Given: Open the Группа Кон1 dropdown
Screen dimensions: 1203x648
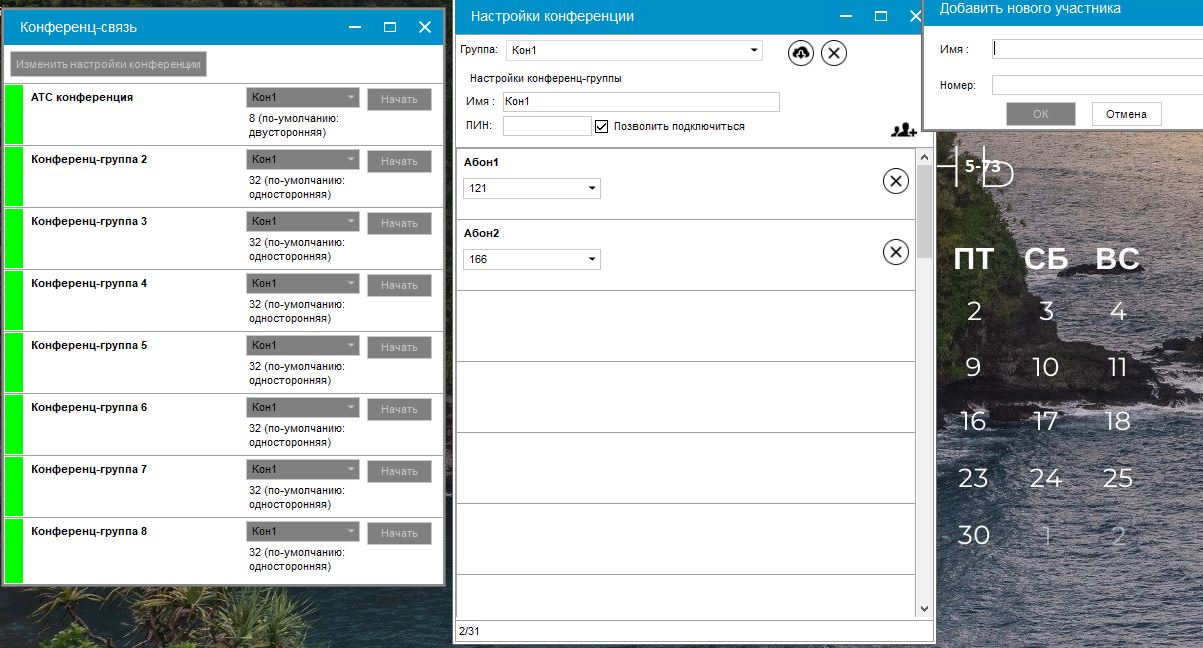Looking at the screenshot, I should (634, 50).
